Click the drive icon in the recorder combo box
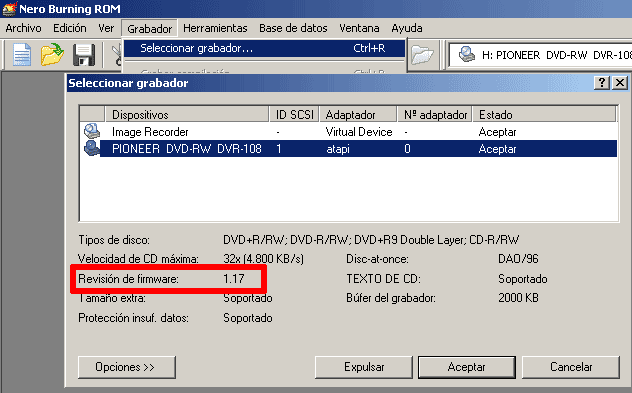The height and width of the screenshot is (393, 632). pos(467,54)
